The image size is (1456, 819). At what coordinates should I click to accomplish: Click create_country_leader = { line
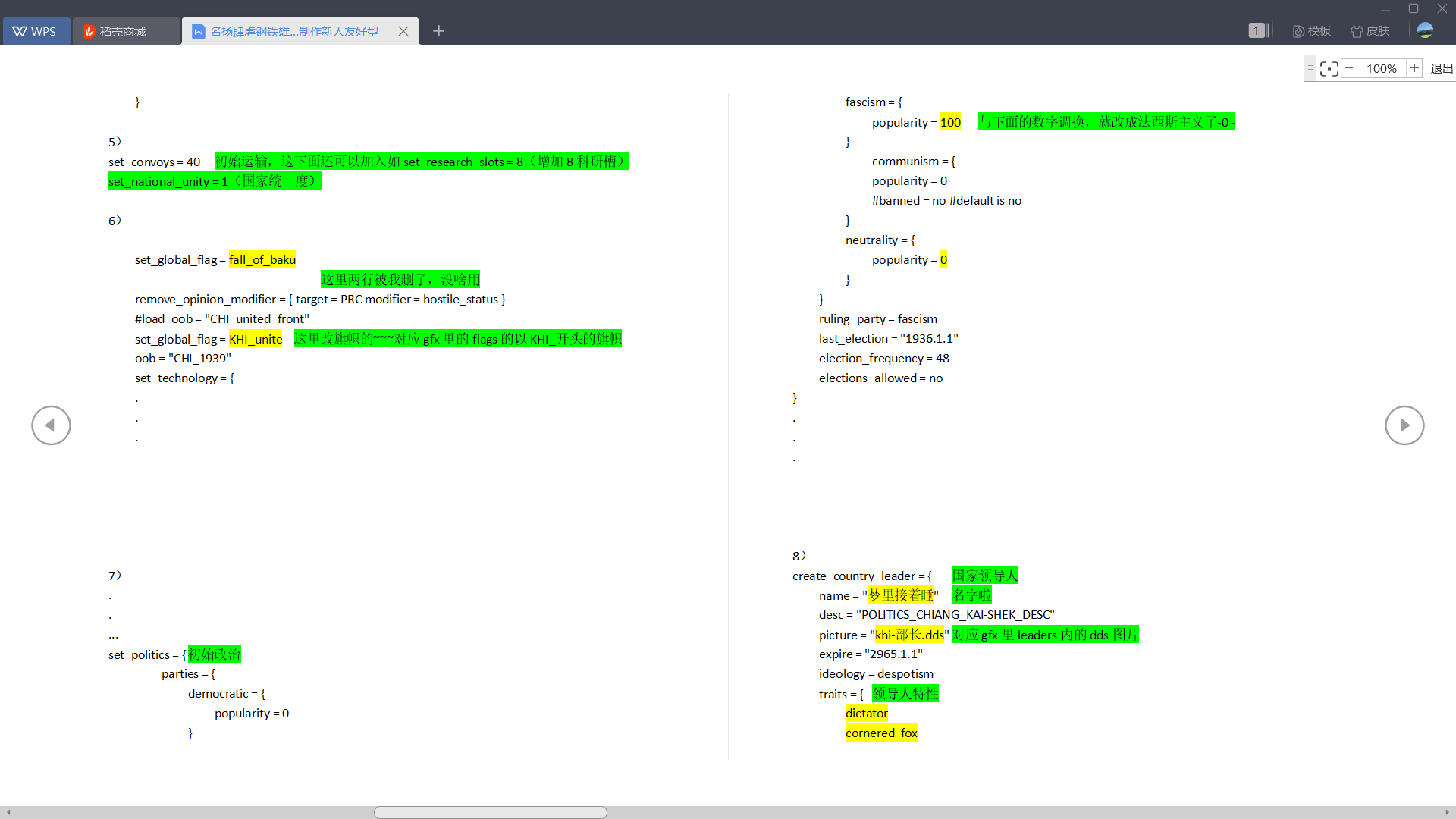point(862,576)
